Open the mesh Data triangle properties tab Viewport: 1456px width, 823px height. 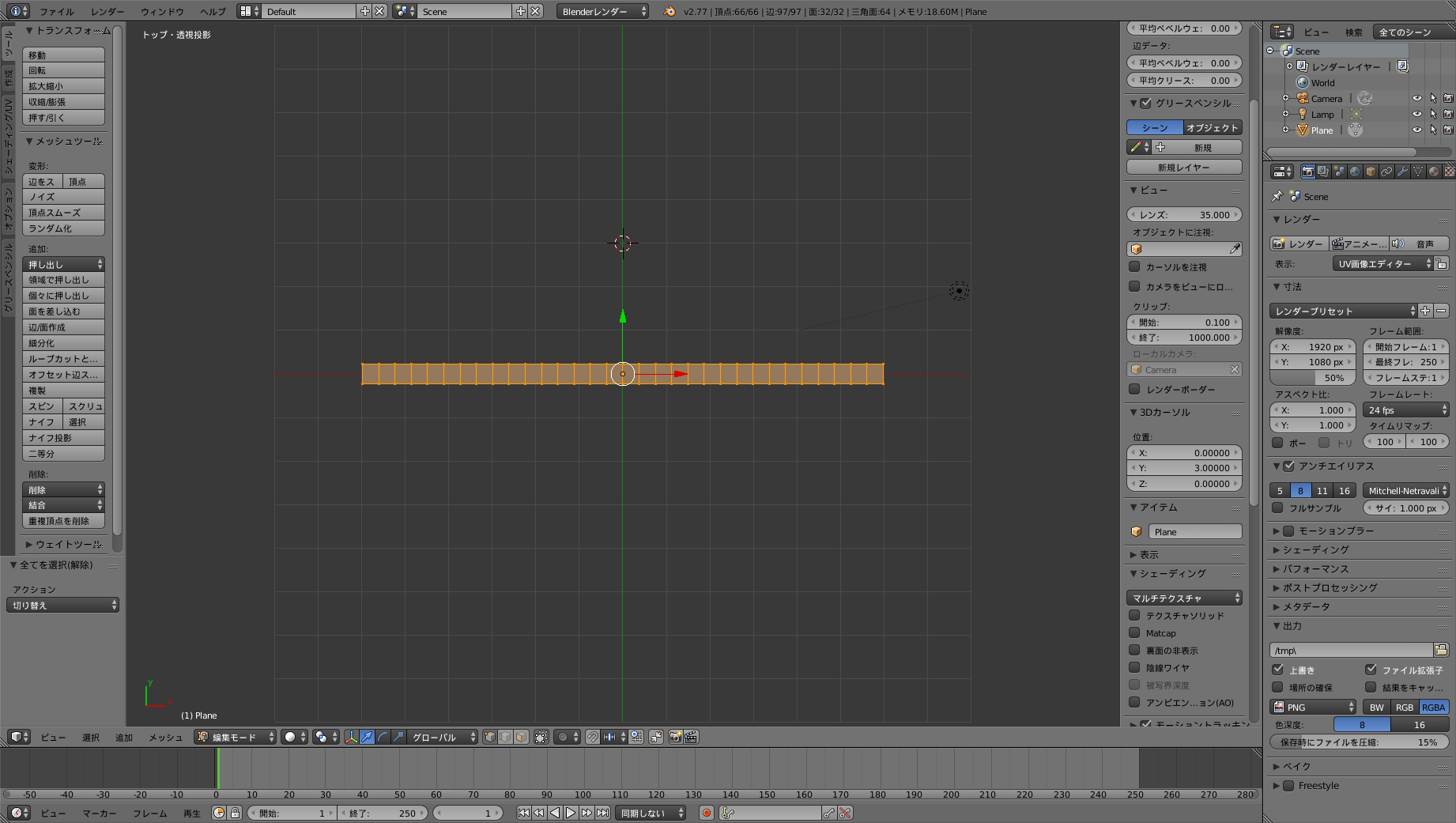coord(1418,172)
